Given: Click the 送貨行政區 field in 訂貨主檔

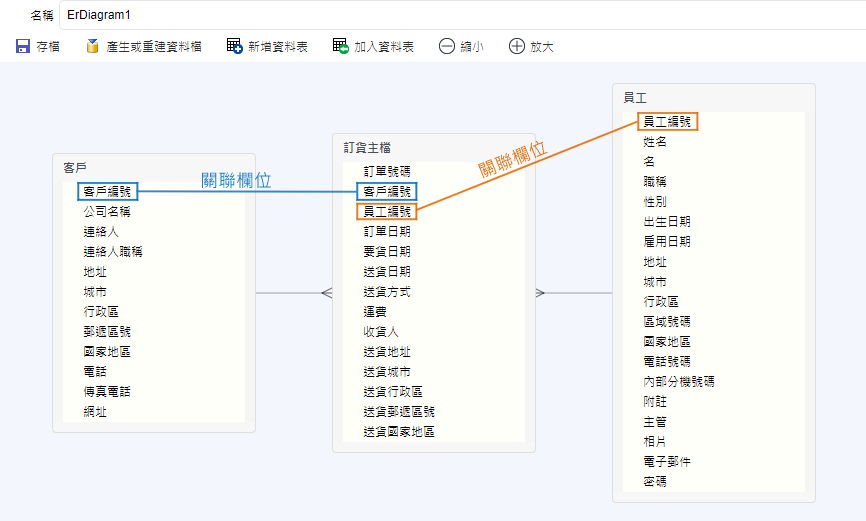Looking at the screenshot, I should tap(393, 392).
